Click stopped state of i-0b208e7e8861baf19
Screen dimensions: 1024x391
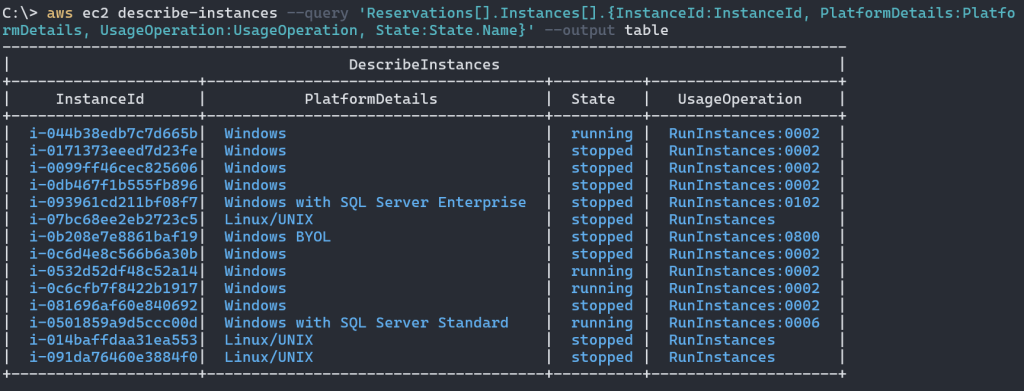click(602, 237)
